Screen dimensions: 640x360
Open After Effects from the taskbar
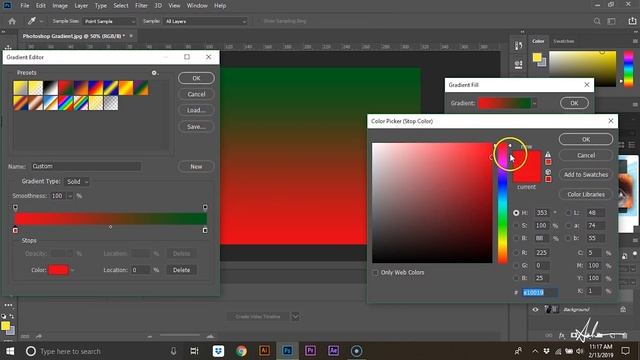[333, 351]
